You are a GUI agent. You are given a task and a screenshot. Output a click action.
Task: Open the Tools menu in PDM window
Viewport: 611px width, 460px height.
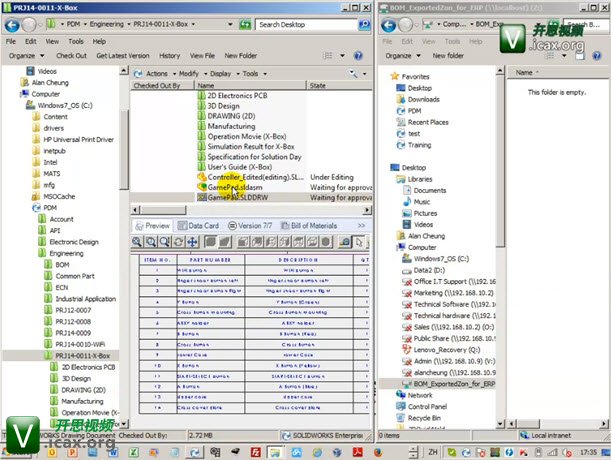point(75,42)
